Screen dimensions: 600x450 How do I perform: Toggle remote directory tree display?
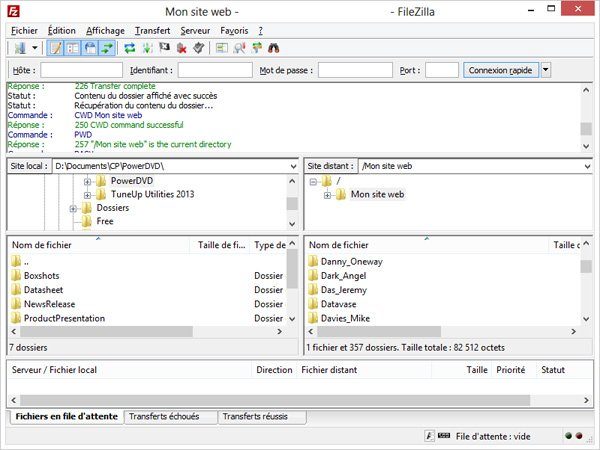(x=90, y=48)
